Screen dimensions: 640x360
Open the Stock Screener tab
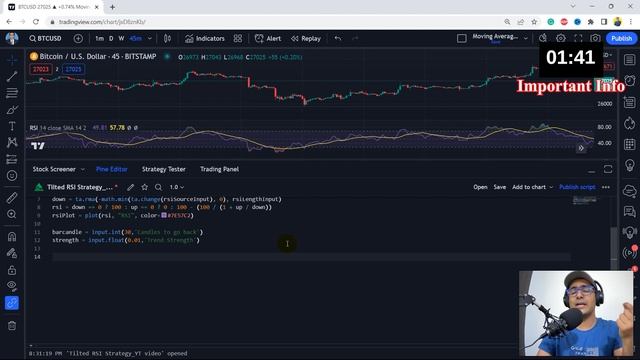(x=54, y=169)
